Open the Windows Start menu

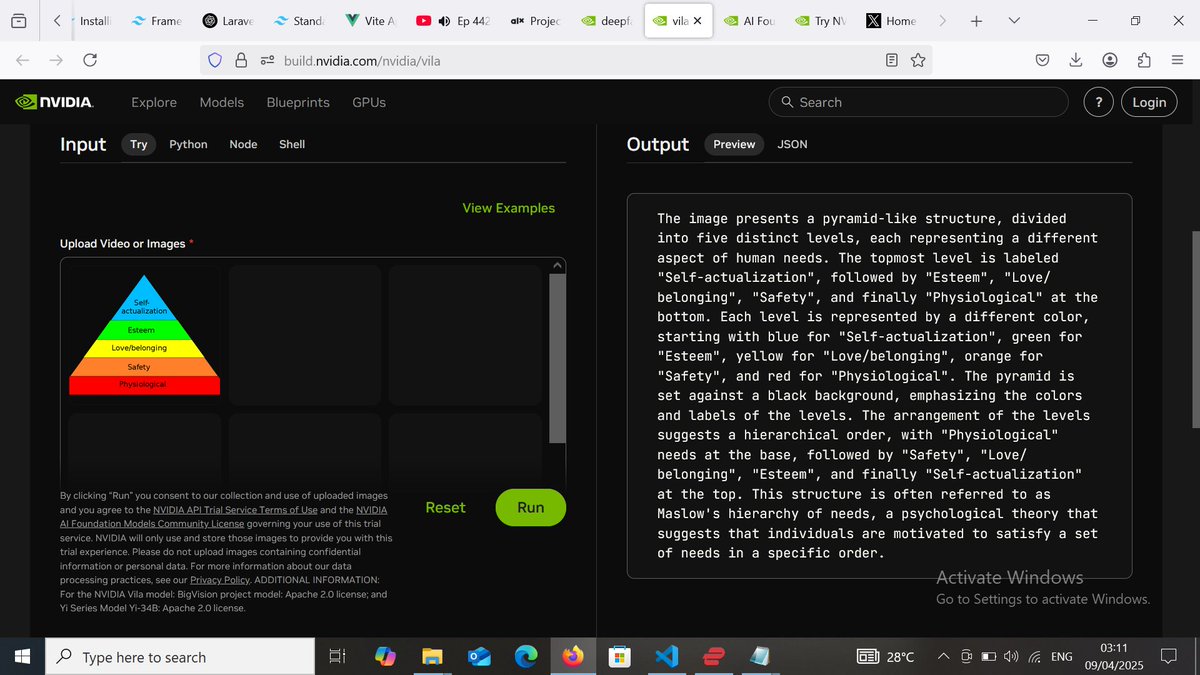click(x=22, y=657)
